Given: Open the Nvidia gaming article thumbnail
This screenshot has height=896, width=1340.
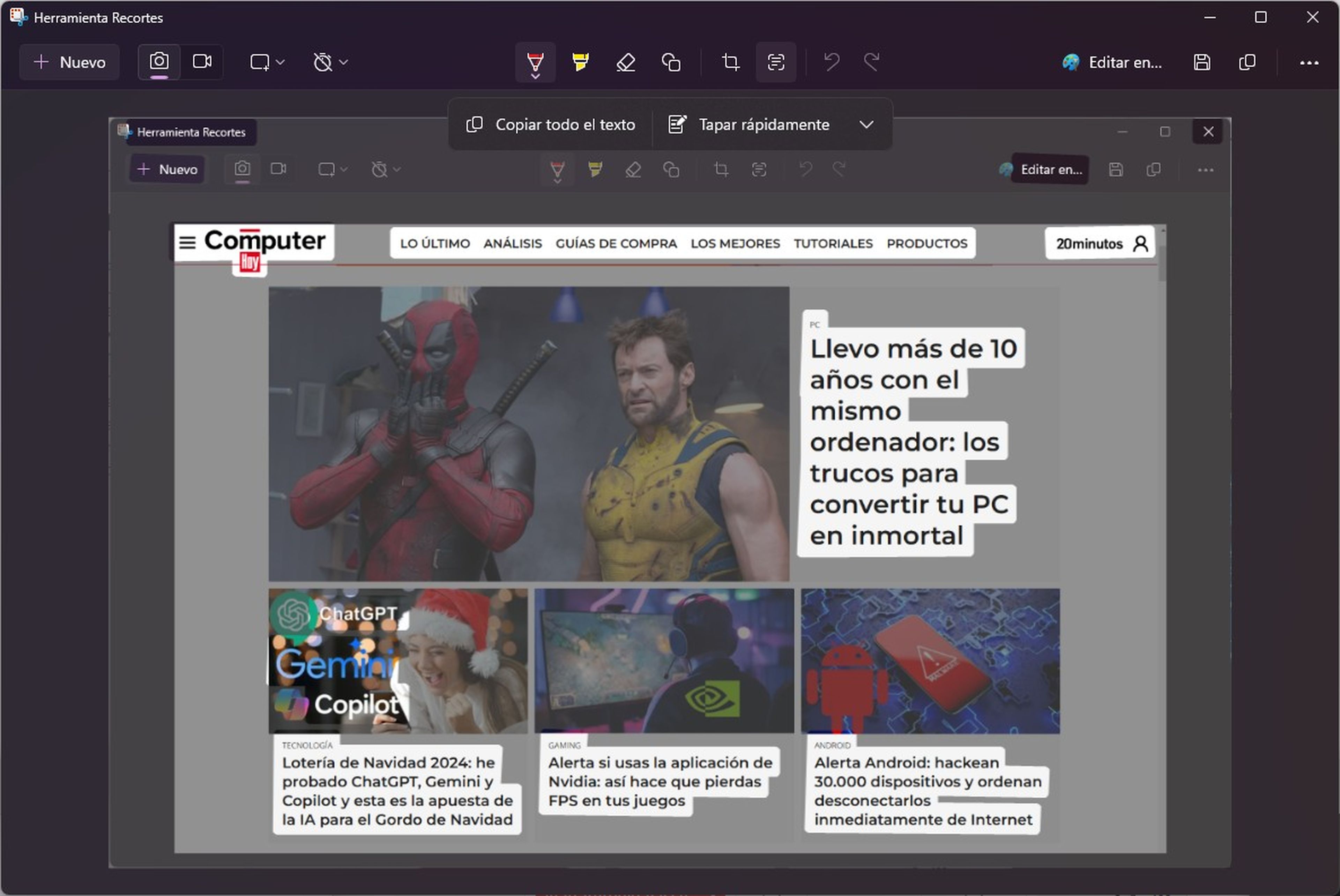Looking at the screenshot, I should [x=664, y=660].
